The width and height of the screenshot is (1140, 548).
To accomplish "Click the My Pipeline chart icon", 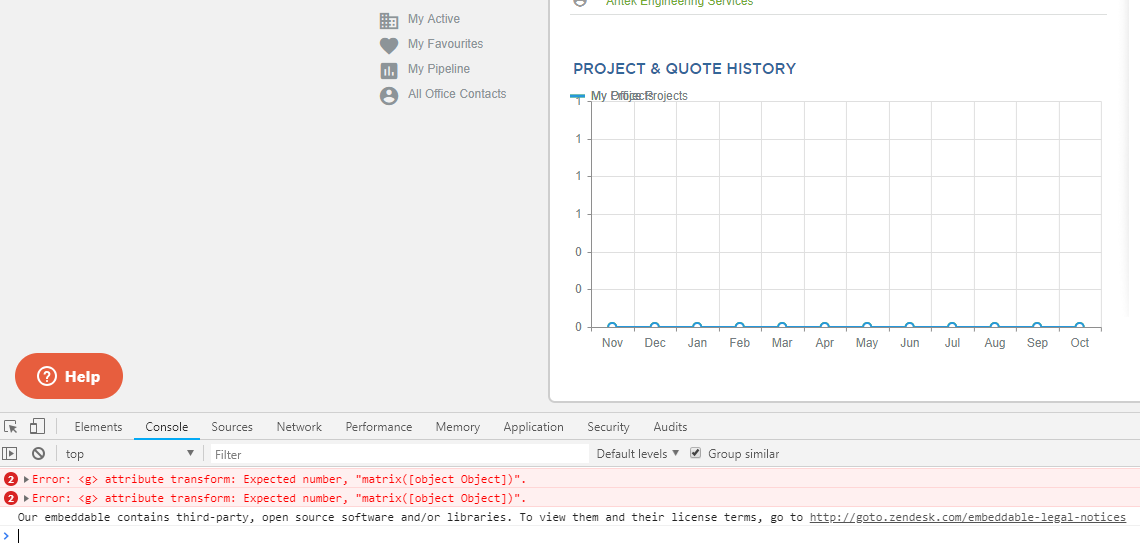I will tap(389, 70).
